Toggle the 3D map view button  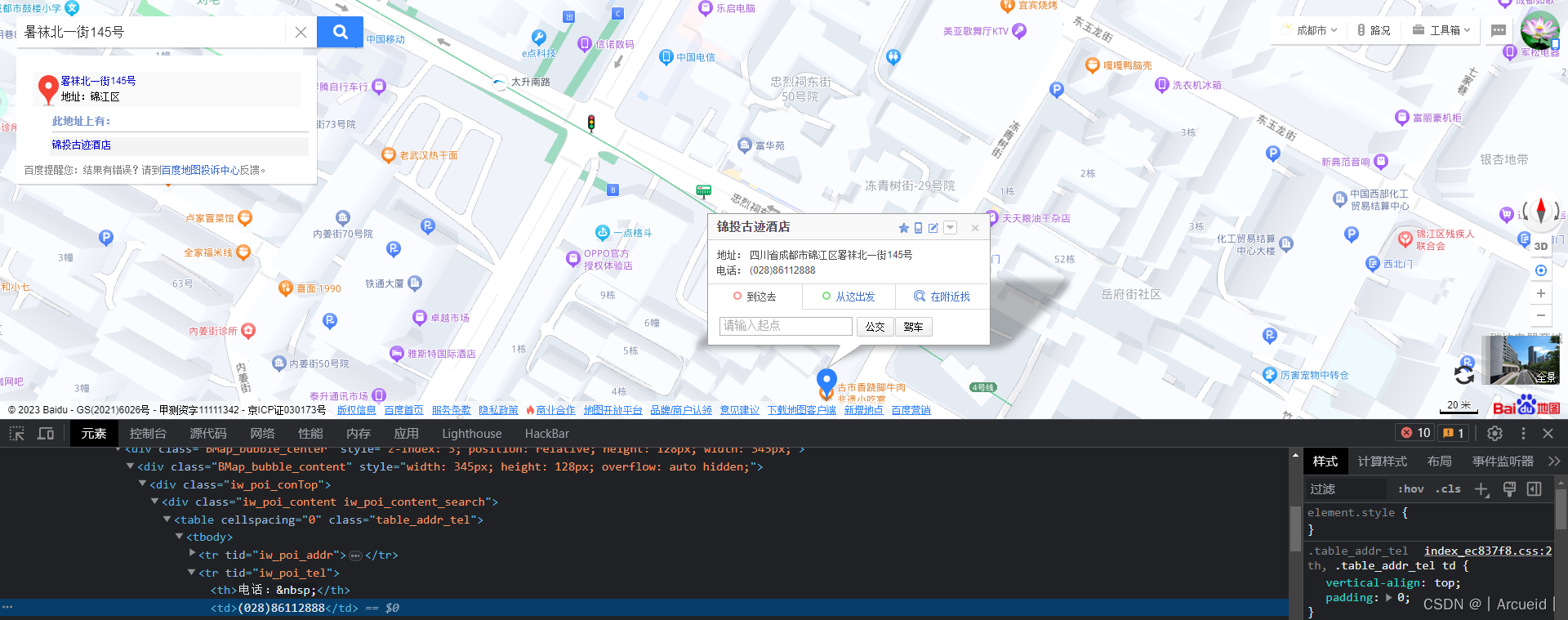click(1541, 246)
